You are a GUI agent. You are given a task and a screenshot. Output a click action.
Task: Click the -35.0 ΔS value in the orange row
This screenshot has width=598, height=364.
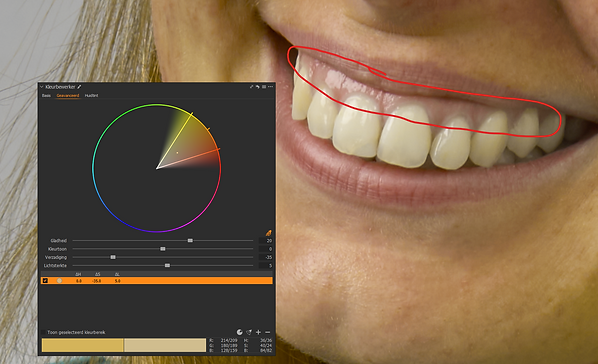(x=97, y=281)
